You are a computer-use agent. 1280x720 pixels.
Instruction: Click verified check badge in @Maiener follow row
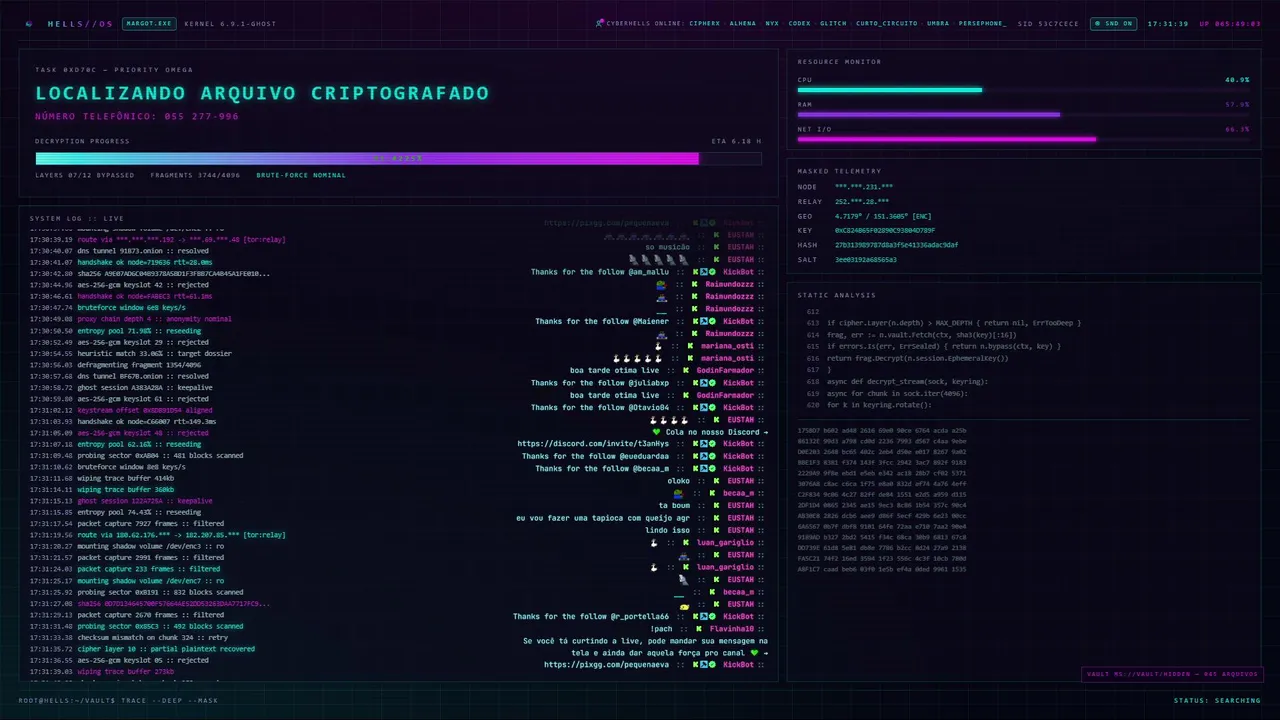(712, 321)
